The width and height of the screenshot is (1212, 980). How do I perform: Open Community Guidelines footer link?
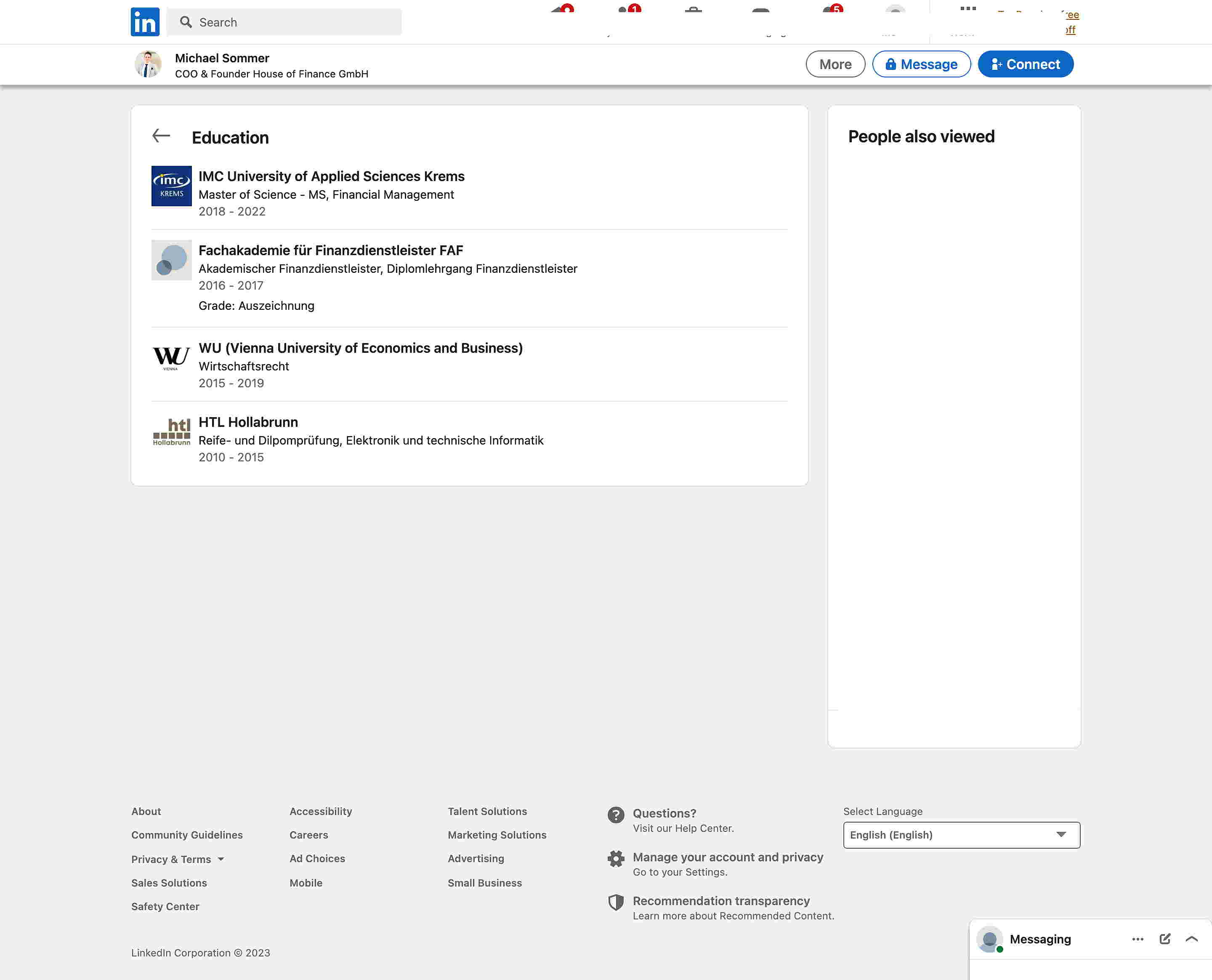[x=187, y=835]
